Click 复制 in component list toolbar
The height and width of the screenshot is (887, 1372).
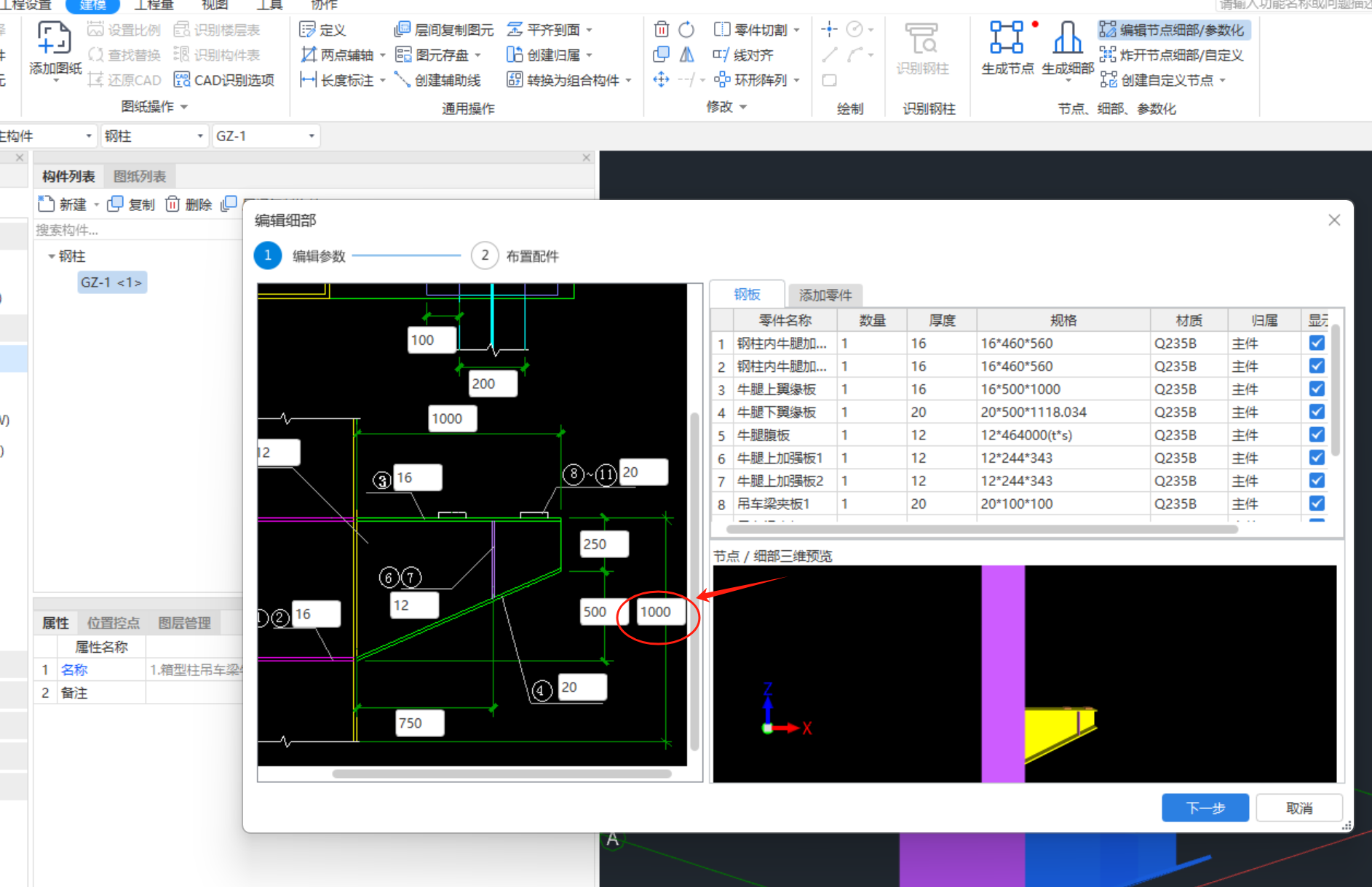(131, 204)
